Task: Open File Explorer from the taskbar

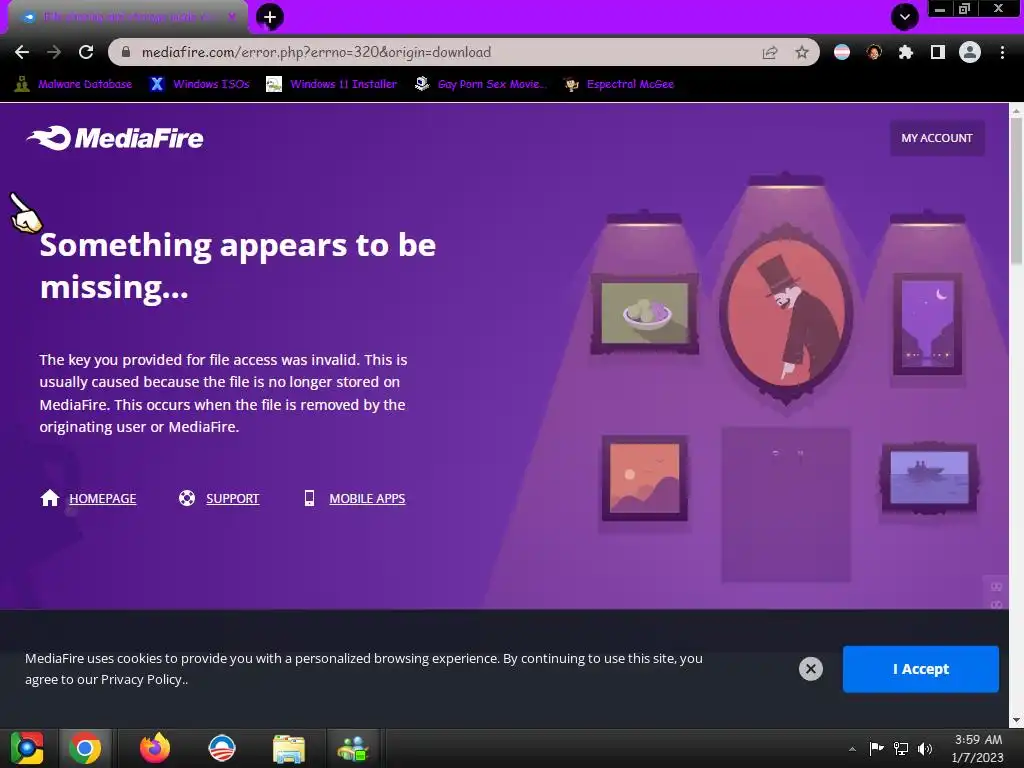Action: click(x=288, y=749)
